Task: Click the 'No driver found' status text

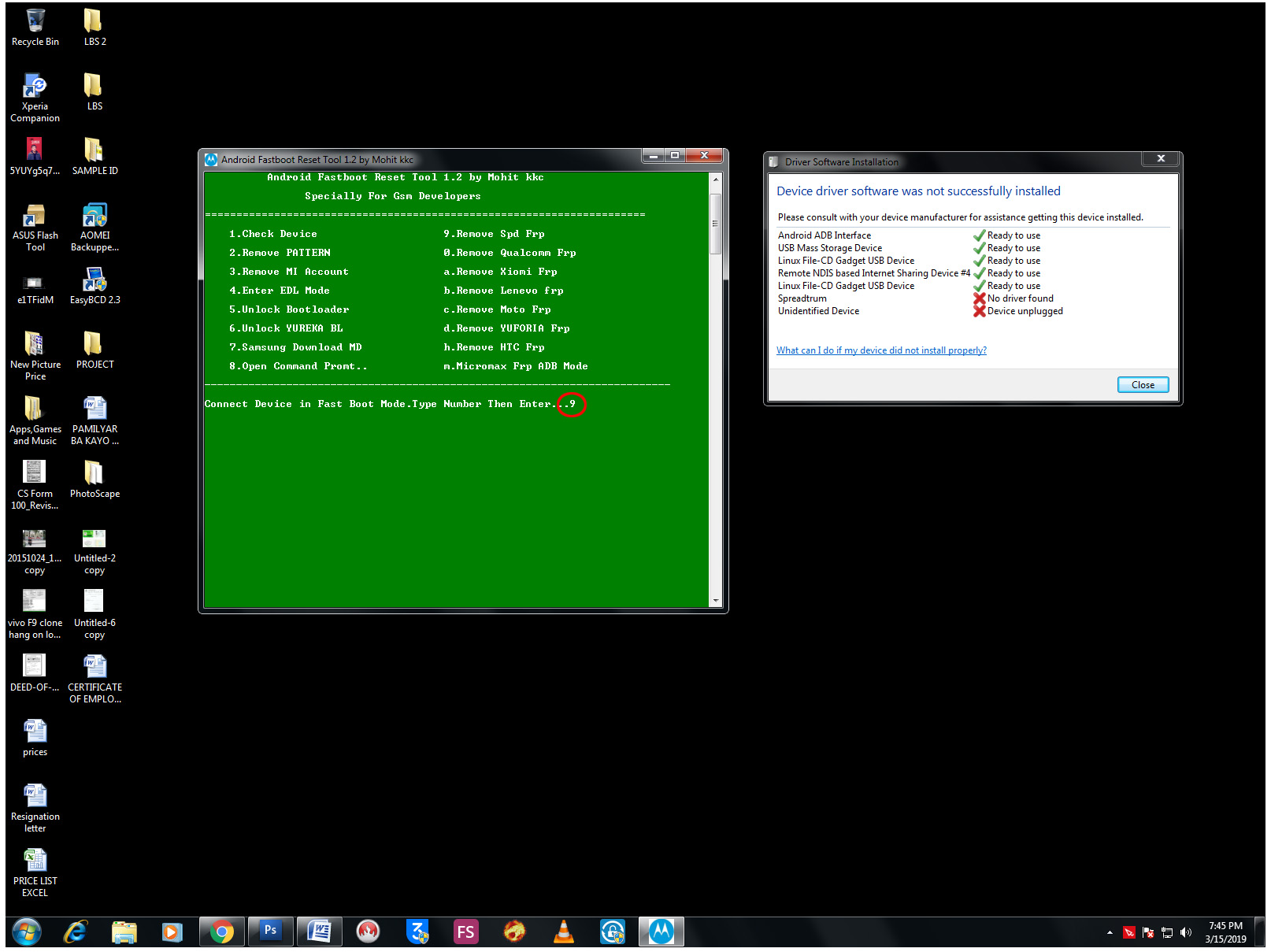Action: click(1021, 298)
